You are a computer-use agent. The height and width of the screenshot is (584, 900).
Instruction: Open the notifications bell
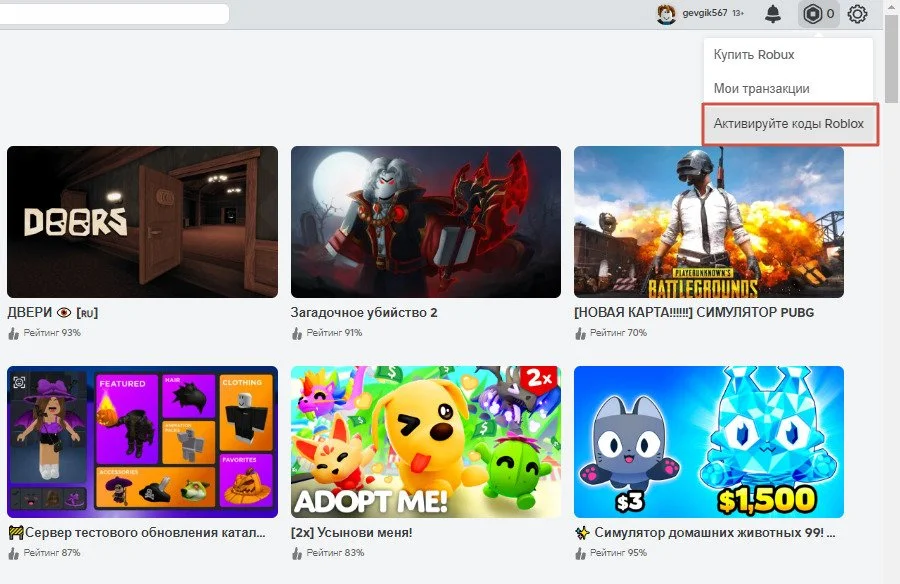pyautogui.click(x=773, y=13)
